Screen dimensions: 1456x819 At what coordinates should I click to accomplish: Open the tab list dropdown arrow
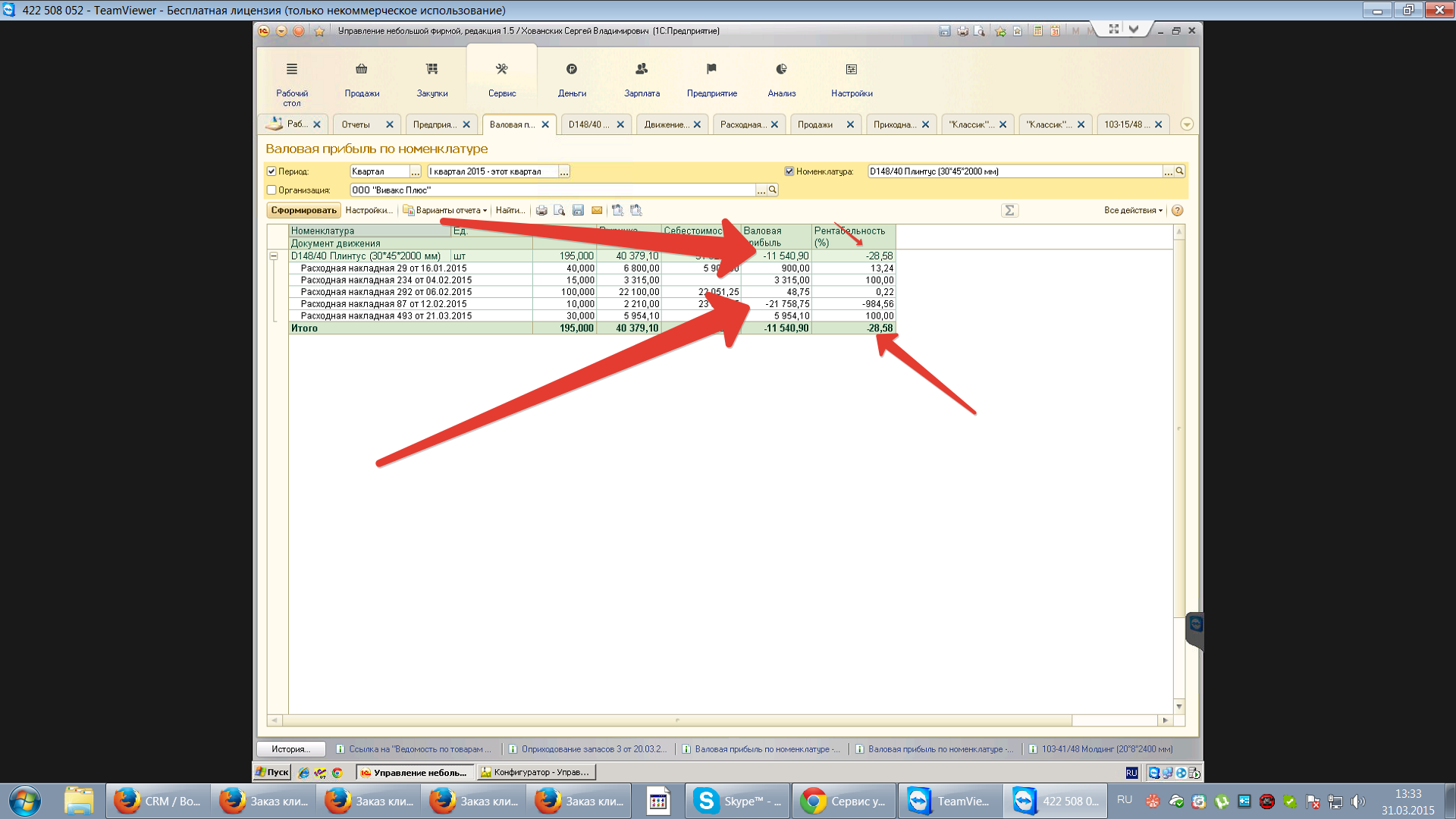click(1187, 124)
